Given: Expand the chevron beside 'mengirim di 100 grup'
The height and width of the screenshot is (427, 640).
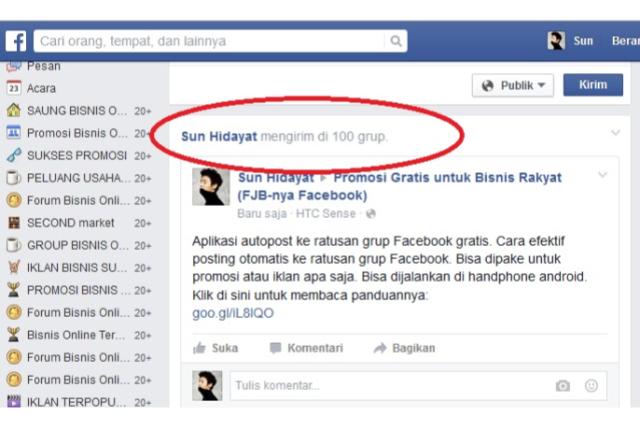Looking at the screenshot, I should 615,133.
